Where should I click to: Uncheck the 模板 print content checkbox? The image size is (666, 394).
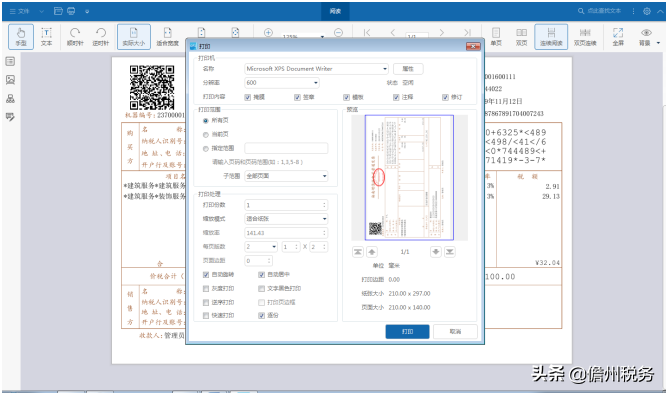(x=347, y=97)
